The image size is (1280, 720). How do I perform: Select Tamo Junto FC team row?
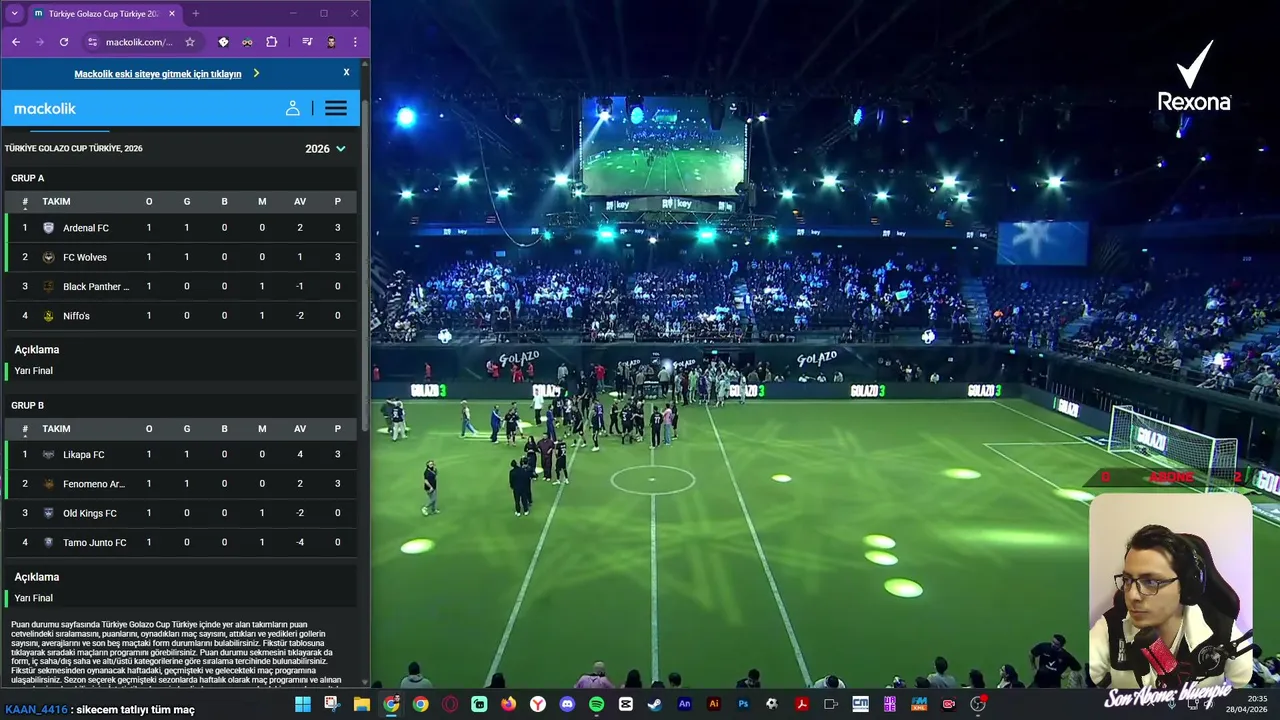pos(180,542)
